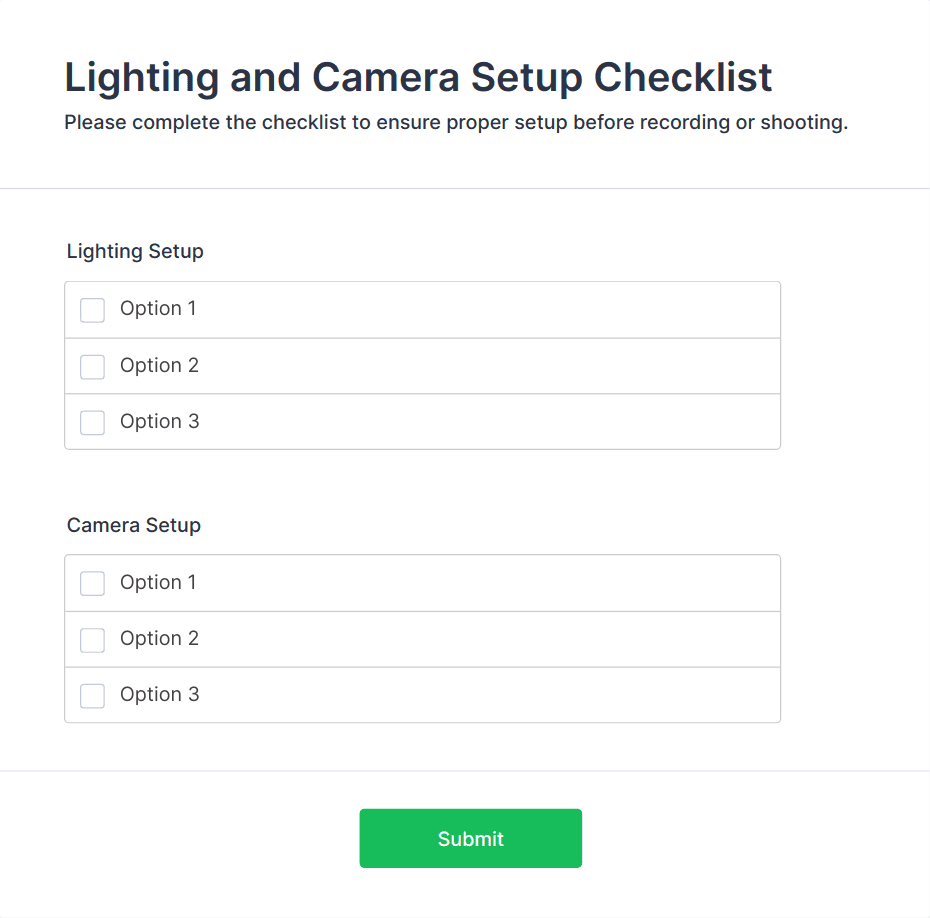Check Option 3 under Lighting Setup
Screen dimensions: 930x918
(x=92, y=422)
